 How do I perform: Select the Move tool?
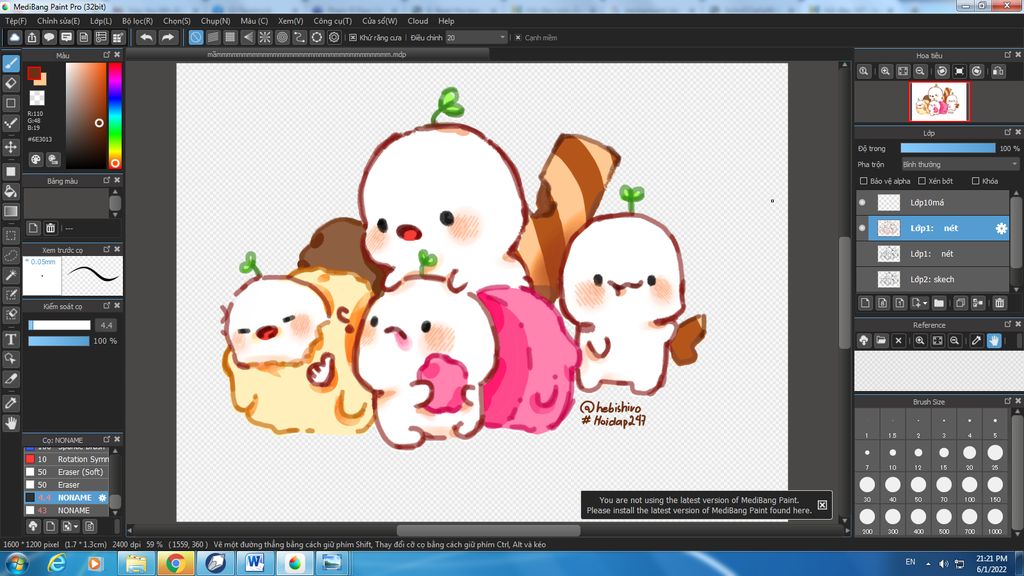(11, 147)
